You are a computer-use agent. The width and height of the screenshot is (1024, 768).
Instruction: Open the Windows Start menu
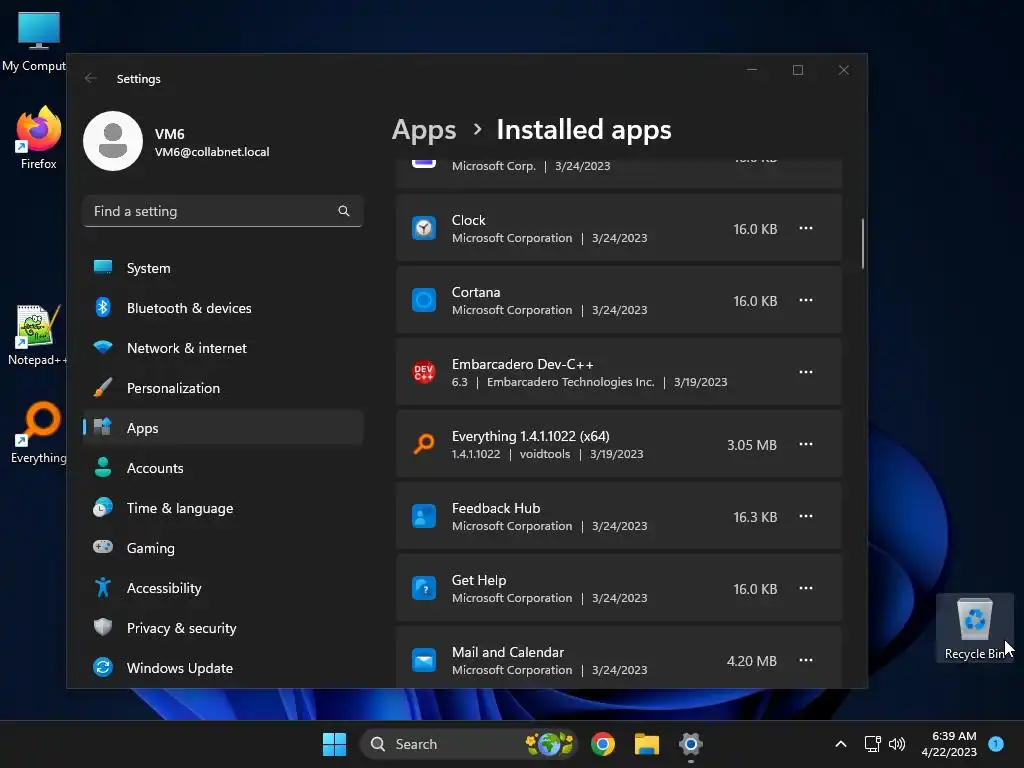click(334, 744)
